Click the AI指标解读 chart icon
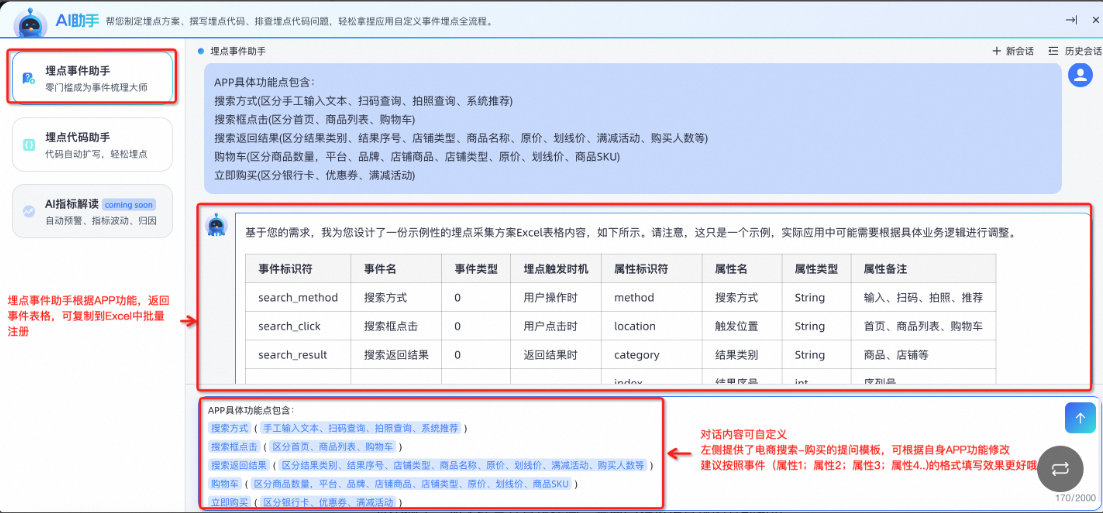 [29, 211]
